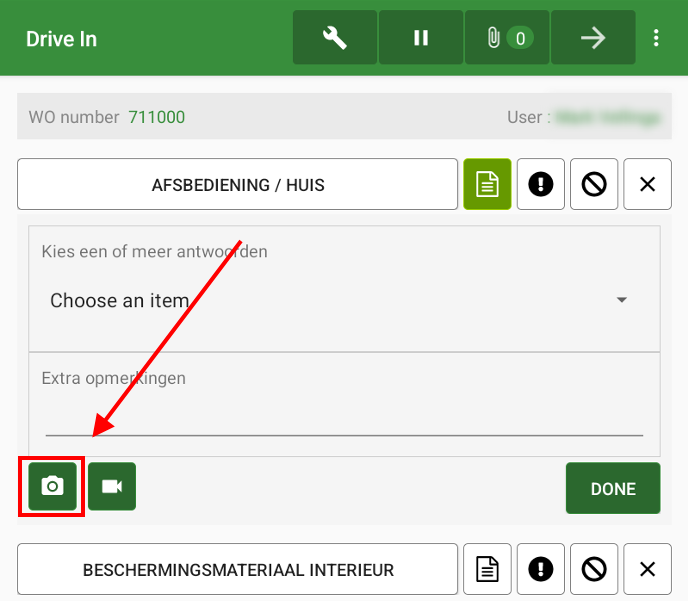Click the dropdown arrow for answers
This screenshot has height=601, width=688.
pyautogui.click(x=621, y=300)
